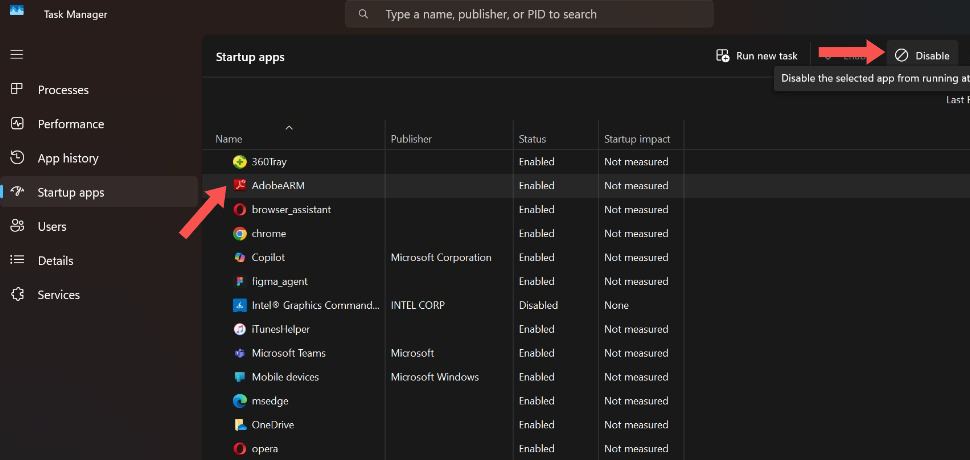Screen dimensions: 970x460
Task: Click INTEL CORP publisher cell
Action: (418, 305)
